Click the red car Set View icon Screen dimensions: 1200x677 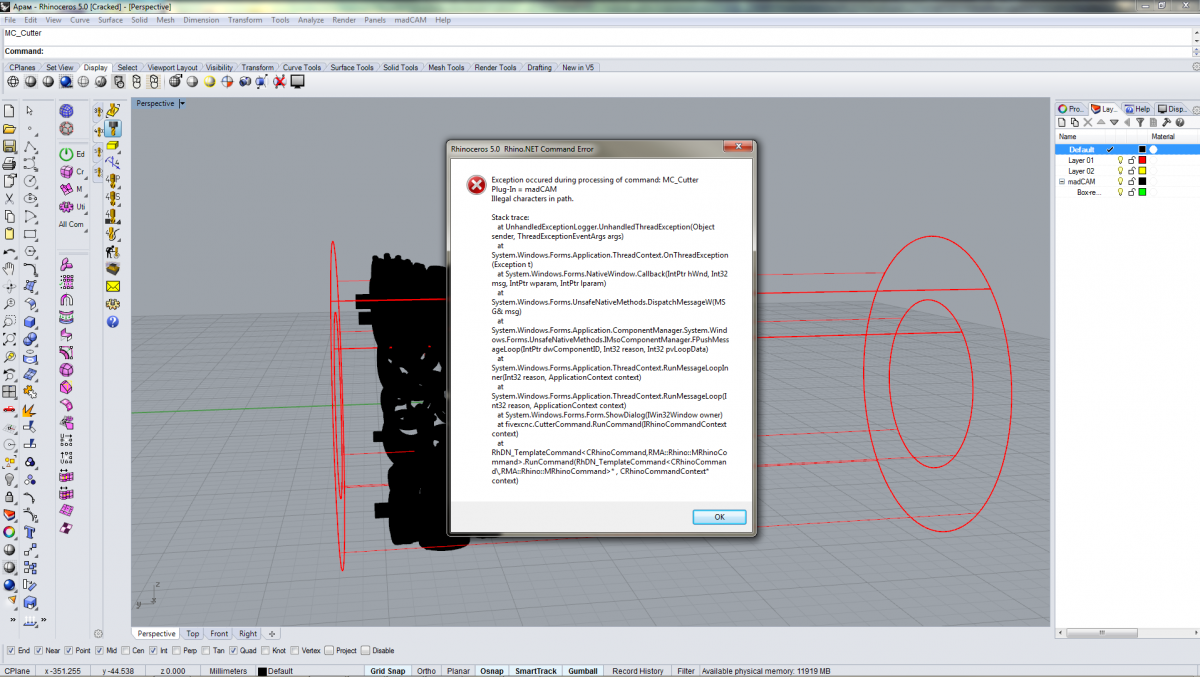pos(9,409)
